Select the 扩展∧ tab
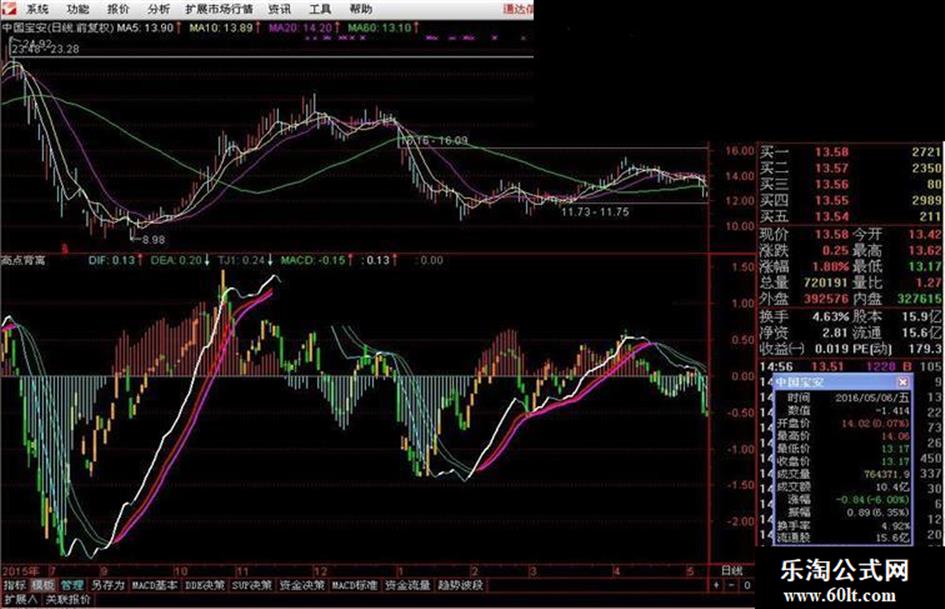Viewport: 945px width, 609px height. tap(20, 599)
